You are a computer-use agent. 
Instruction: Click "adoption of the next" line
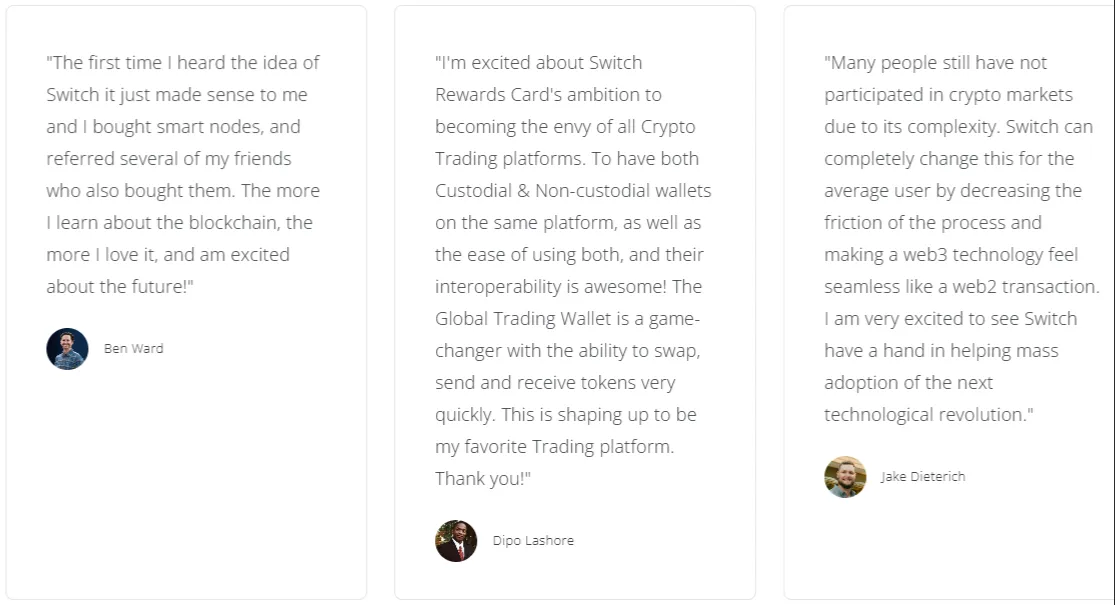908,382
